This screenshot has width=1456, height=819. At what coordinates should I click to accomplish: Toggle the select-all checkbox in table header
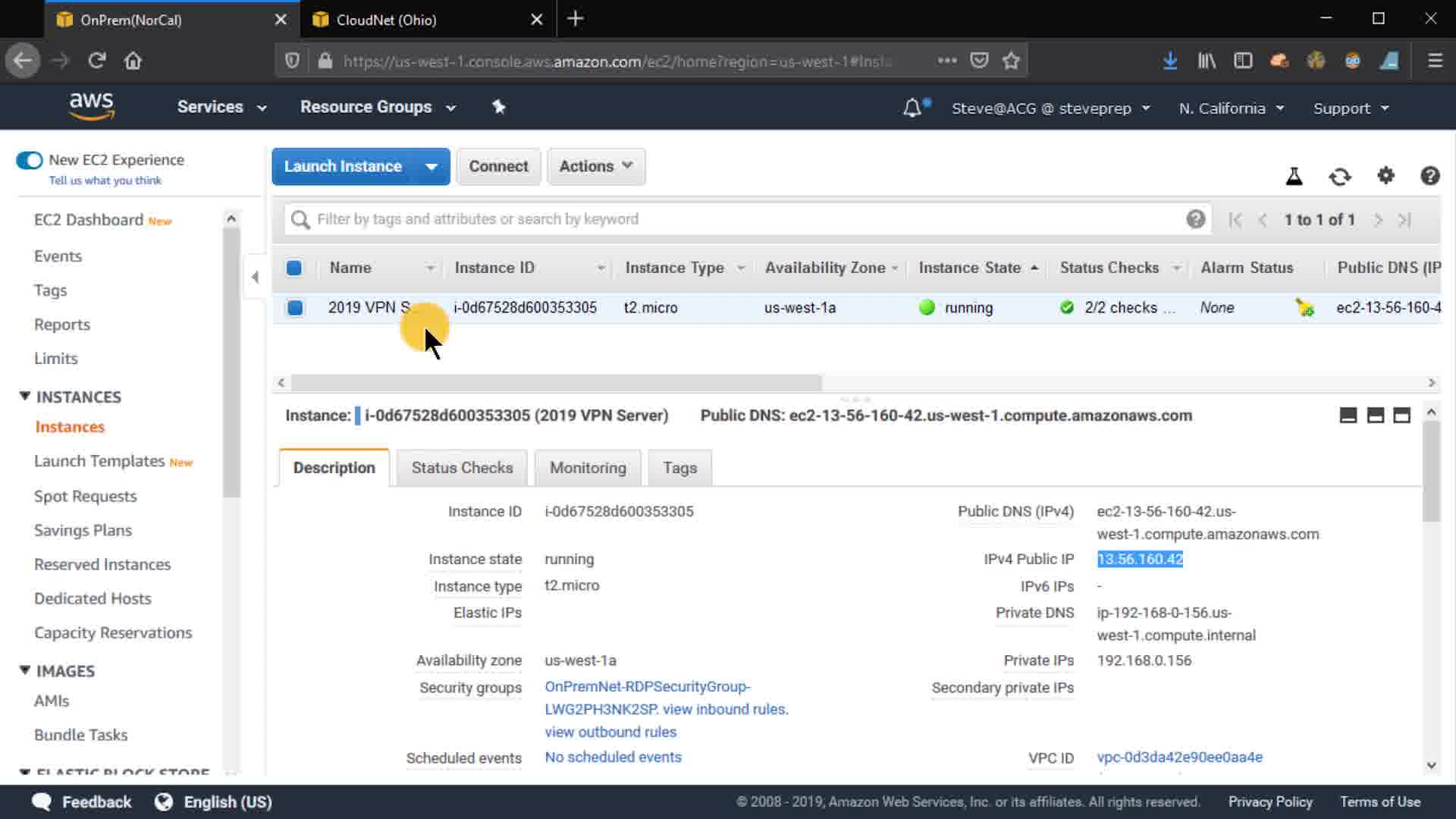(x=294, y=268)
